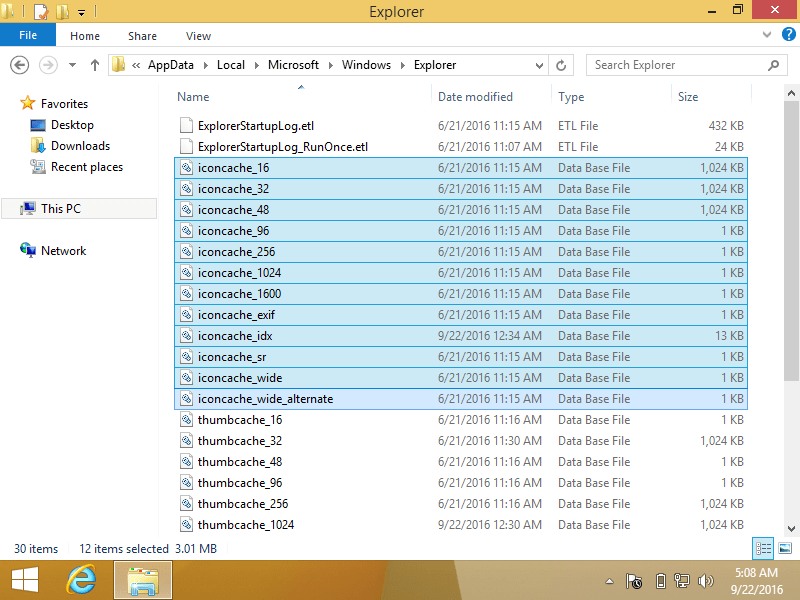The width and height of the screenshot is (800, 600).
Task: Open the Action Center flag icon
Action: (634, 580)
